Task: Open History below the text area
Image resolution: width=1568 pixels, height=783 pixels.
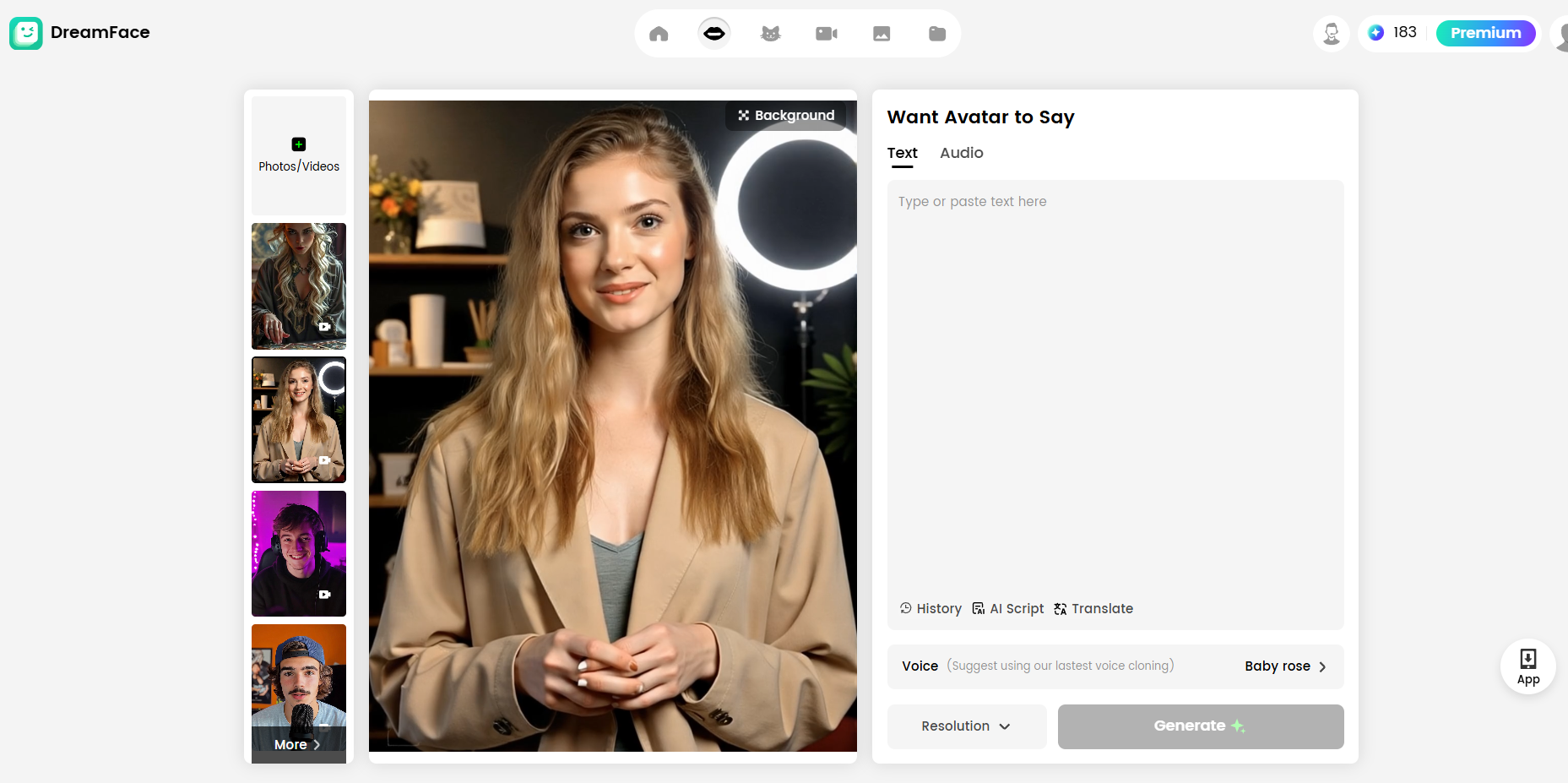Action: point(930,608)
